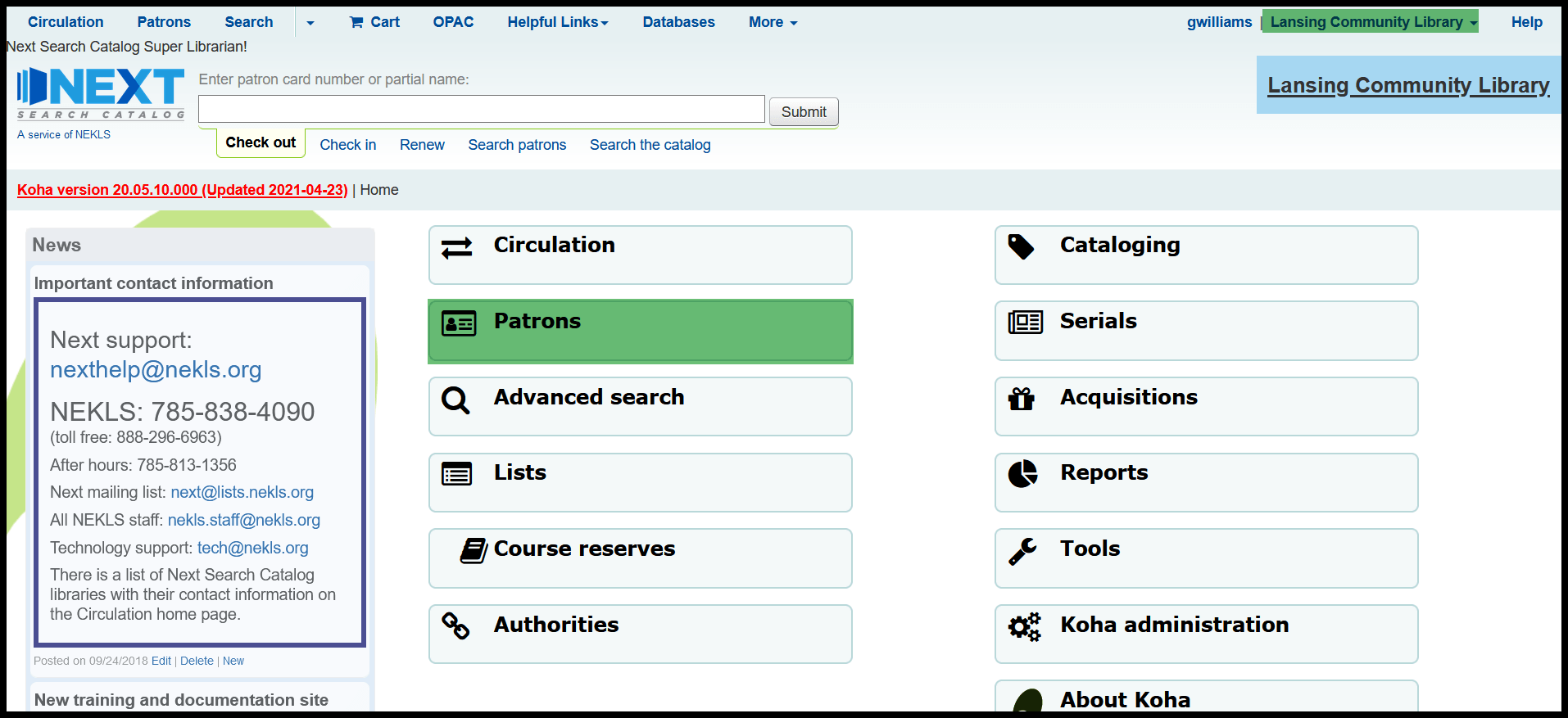
Task: Click the Circulation arrows icon
Action: 456,247
